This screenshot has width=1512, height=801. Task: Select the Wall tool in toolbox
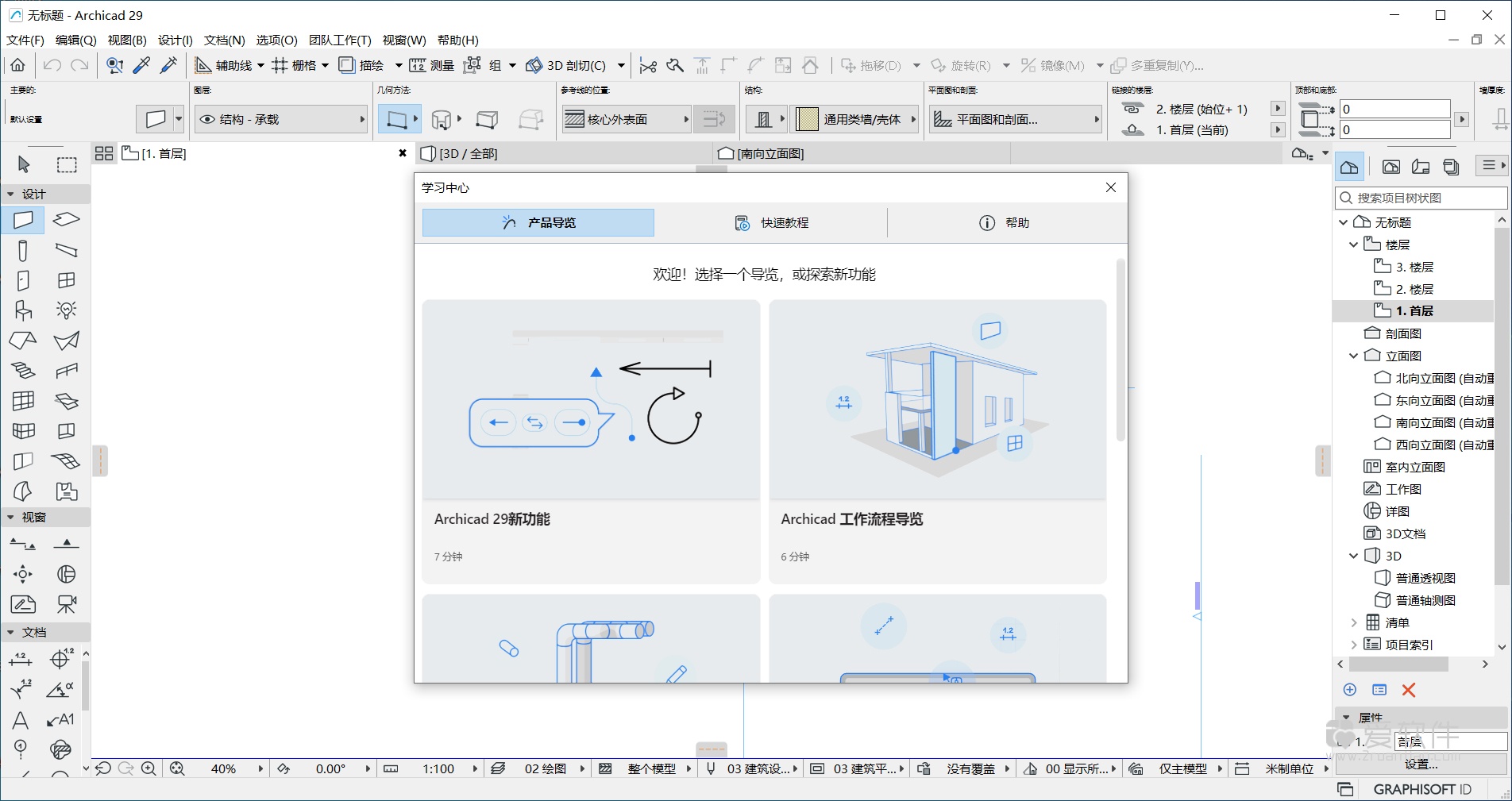tap(23, 219)
